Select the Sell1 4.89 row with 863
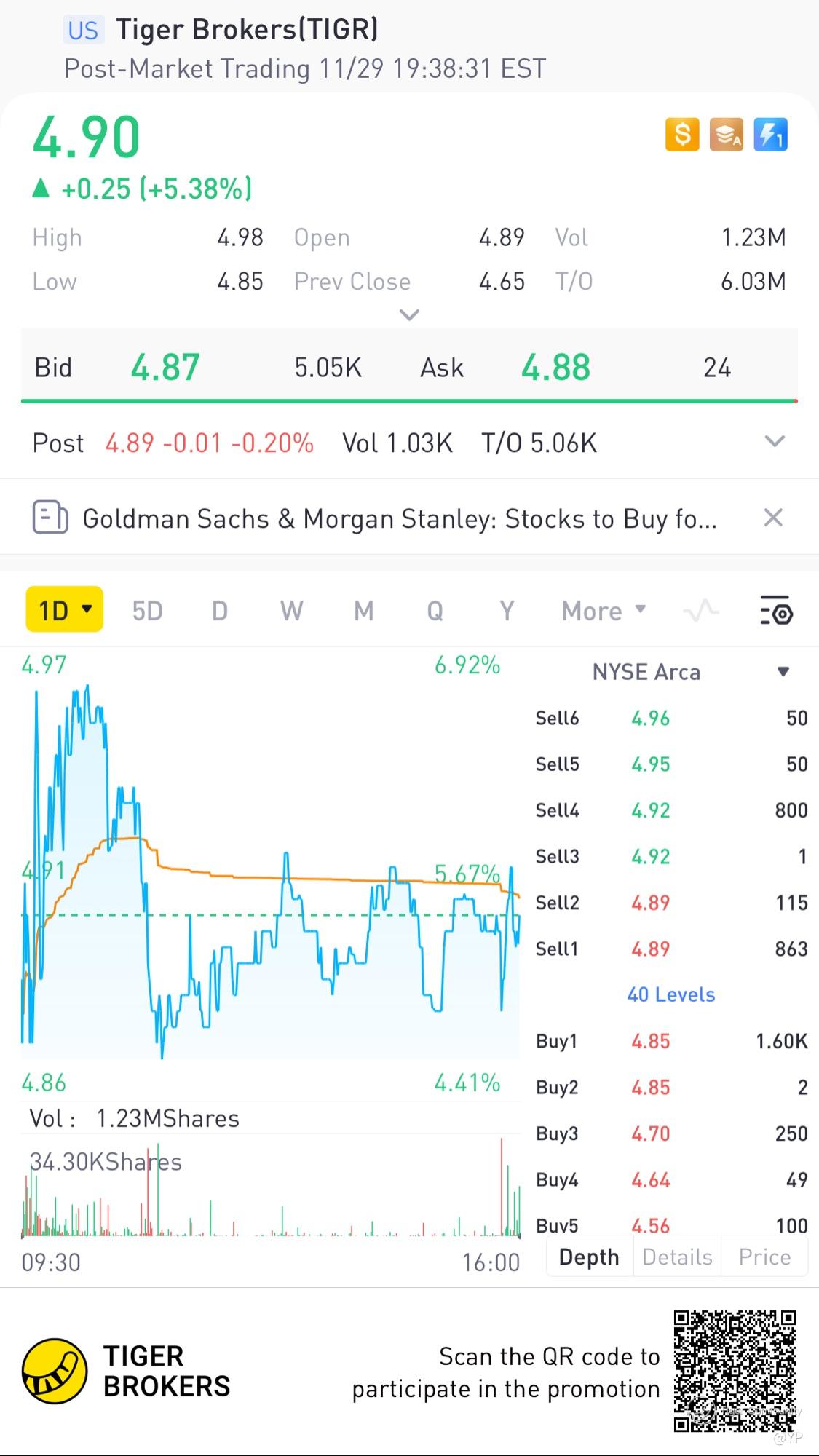The height and width of the screenshot is (1456, 819). click(671, 949)
